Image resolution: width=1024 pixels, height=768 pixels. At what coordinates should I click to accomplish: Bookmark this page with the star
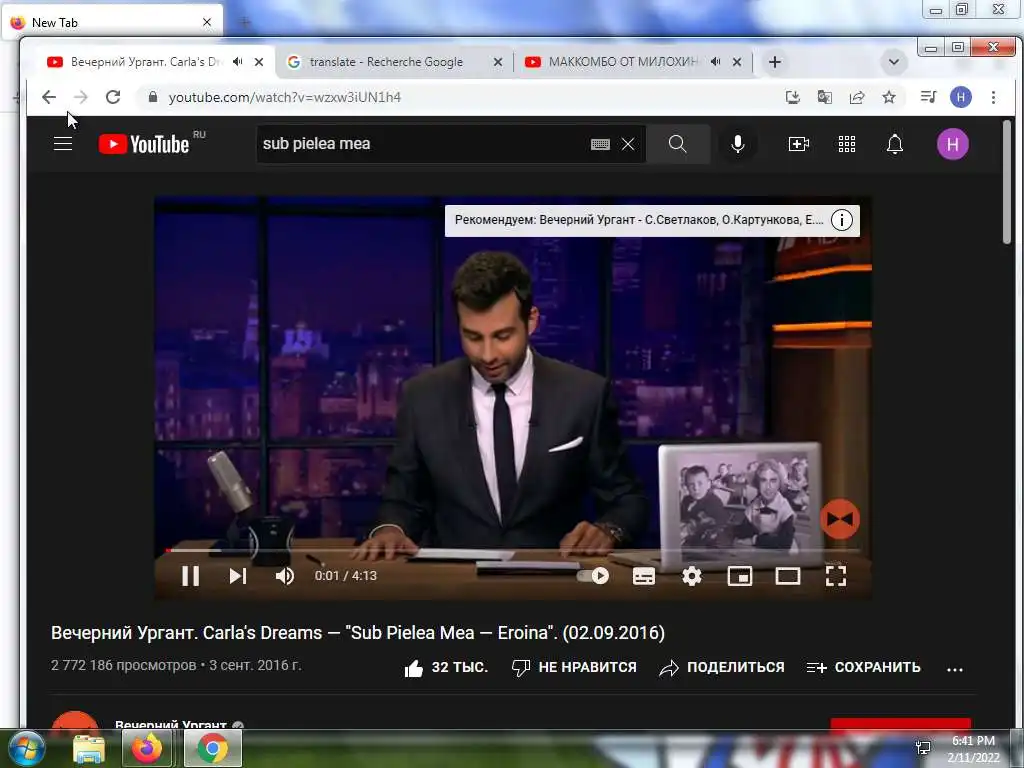click(889, 97)
